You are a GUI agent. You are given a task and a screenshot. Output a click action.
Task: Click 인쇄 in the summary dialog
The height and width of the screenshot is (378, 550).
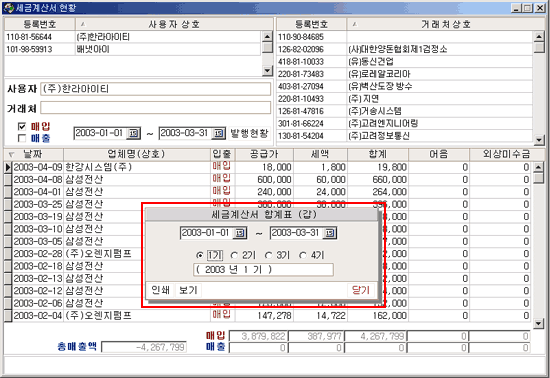161,290
